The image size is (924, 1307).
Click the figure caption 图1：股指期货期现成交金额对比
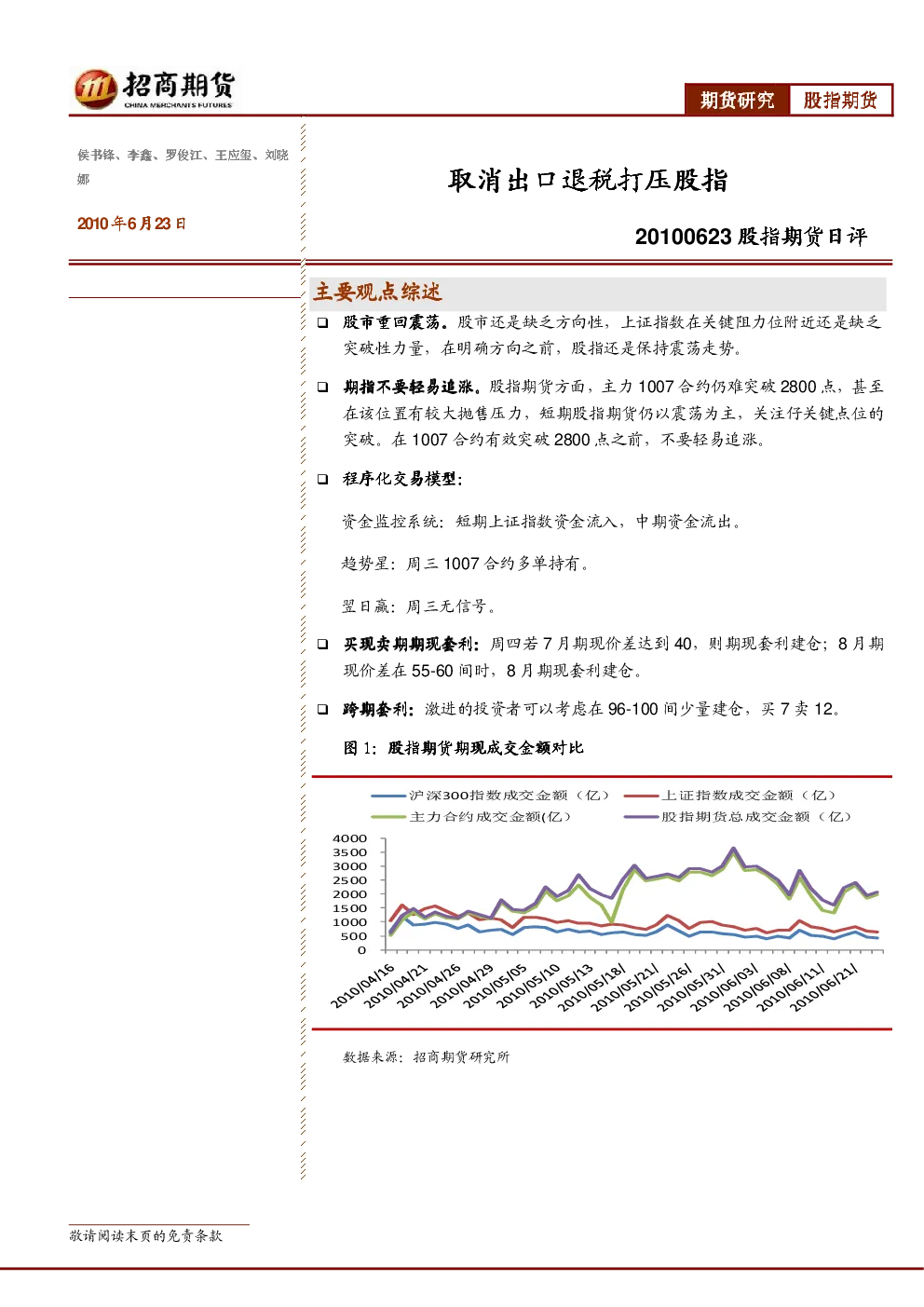(x=463, y=748)
